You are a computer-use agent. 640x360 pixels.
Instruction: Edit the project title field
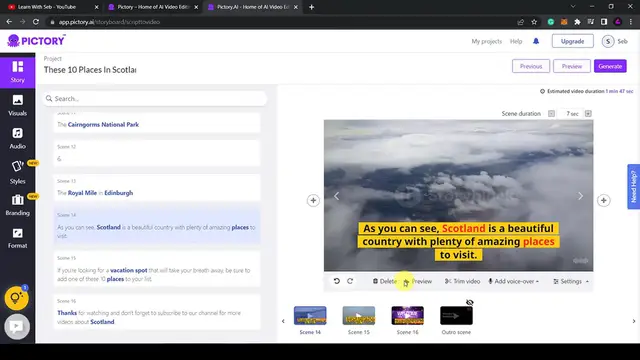(x=90, y=70)
